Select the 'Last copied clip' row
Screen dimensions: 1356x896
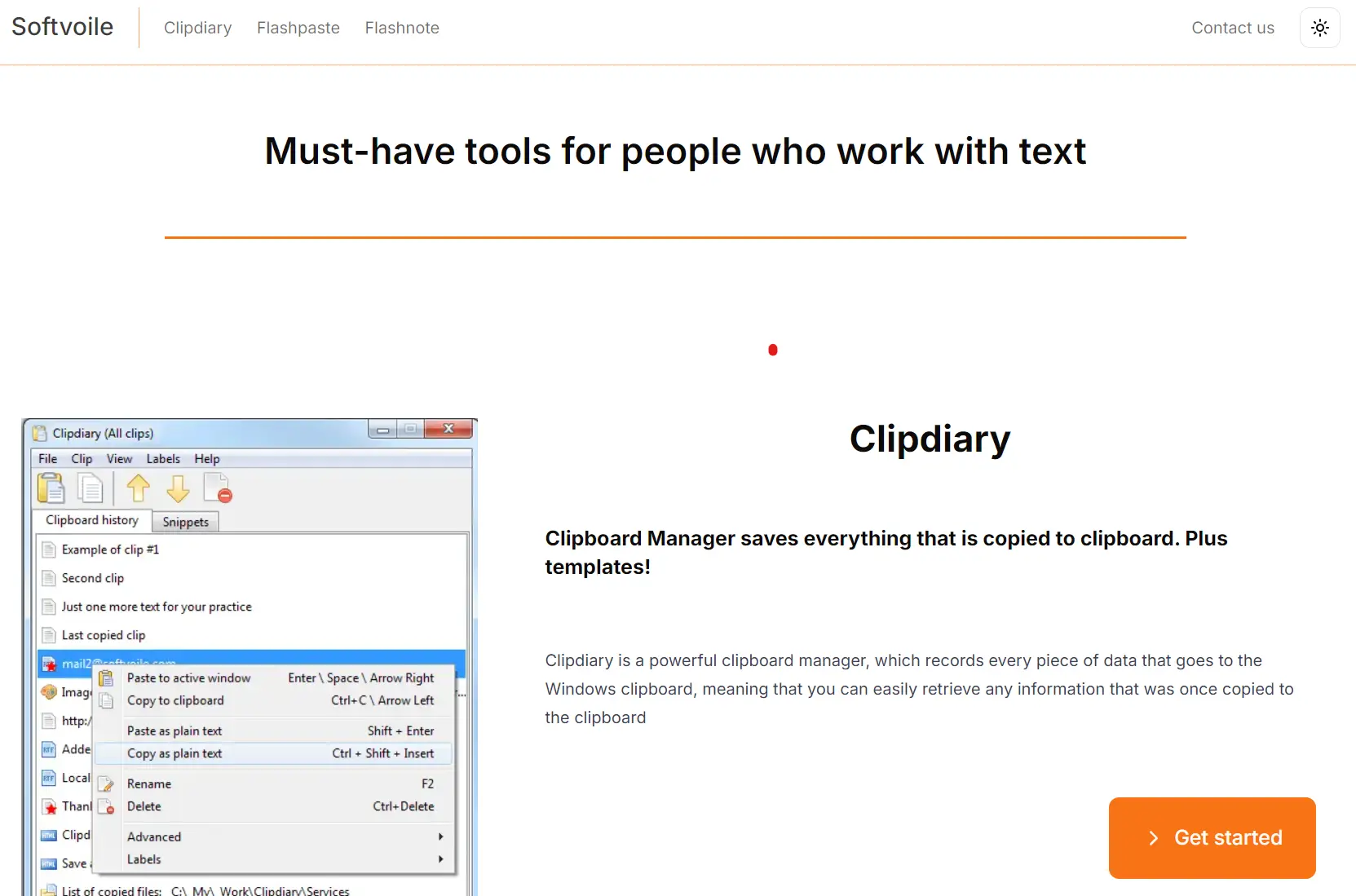(x=253, y=635)
